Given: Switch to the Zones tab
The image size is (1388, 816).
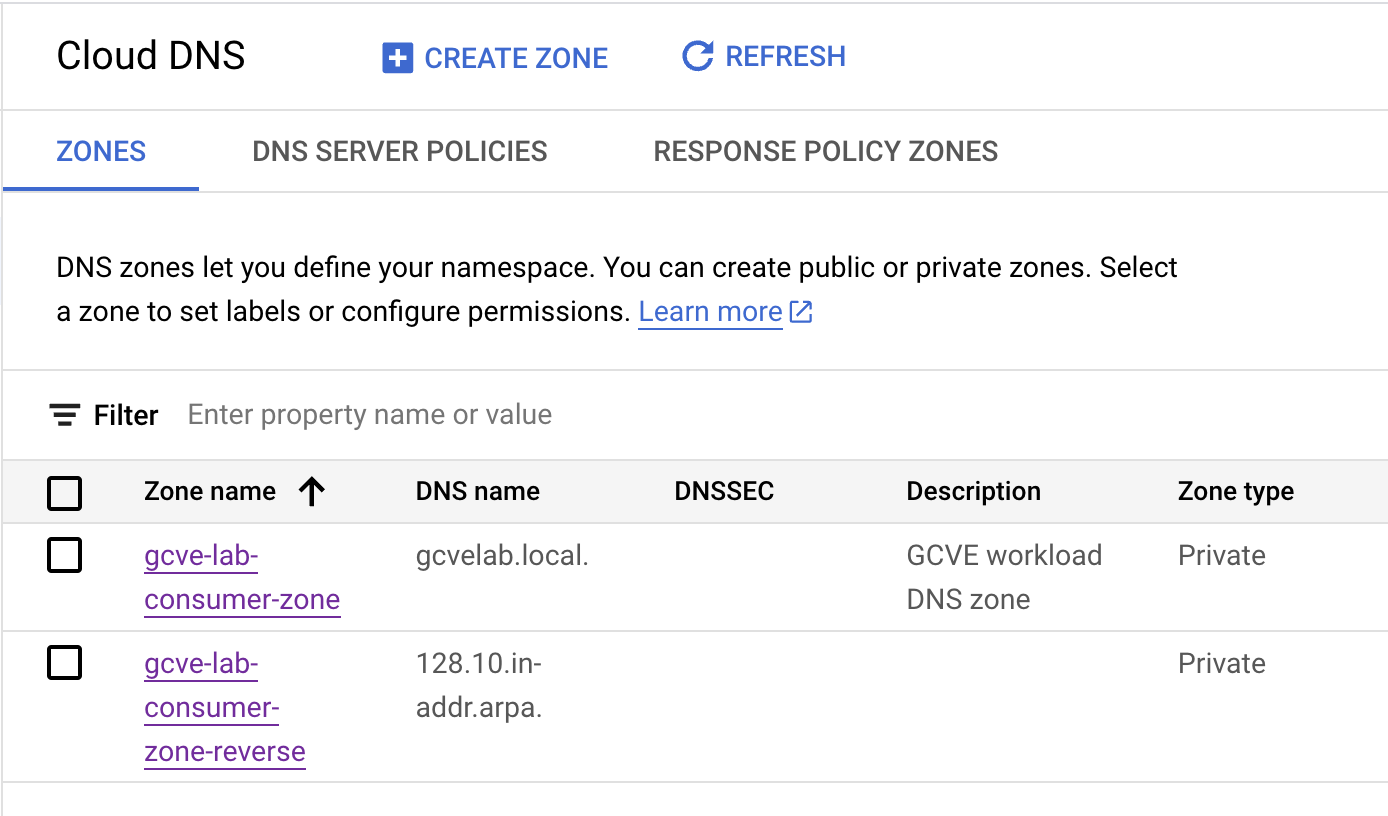Looking at the screenshot, I should [x=101, y=152].
